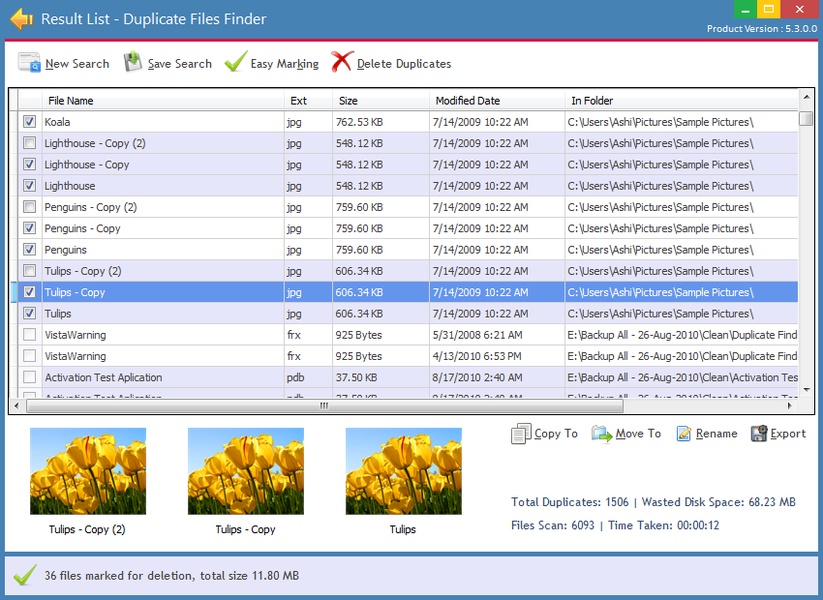Tick the Penguins - Copy (2) checkbox
The height and width of the screenshot is (600, 823).
tap(29, 207)
